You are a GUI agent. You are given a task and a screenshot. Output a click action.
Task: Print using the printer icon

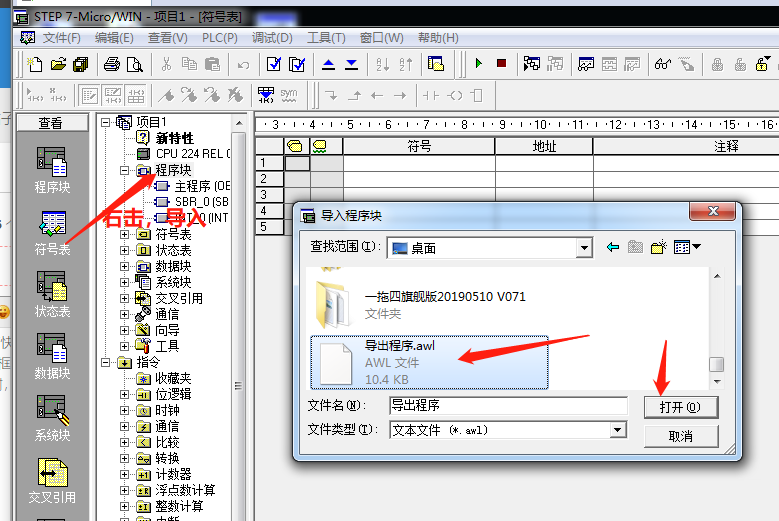point(112,64)
